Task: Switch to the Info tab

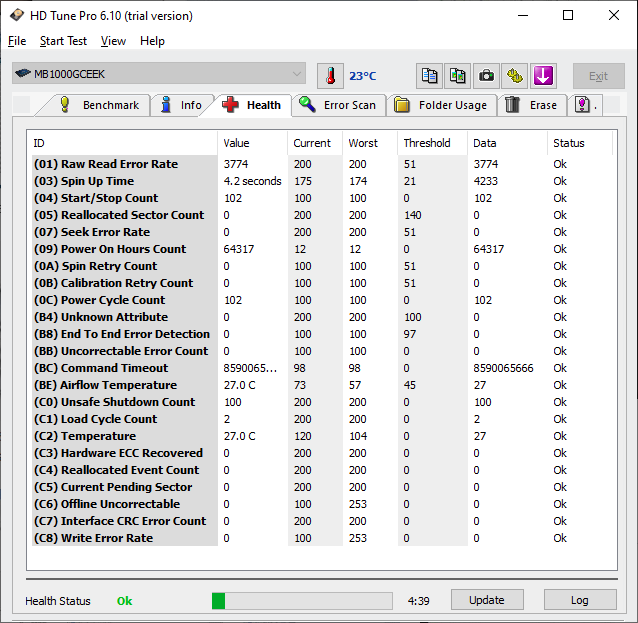Action: [182, 105]
